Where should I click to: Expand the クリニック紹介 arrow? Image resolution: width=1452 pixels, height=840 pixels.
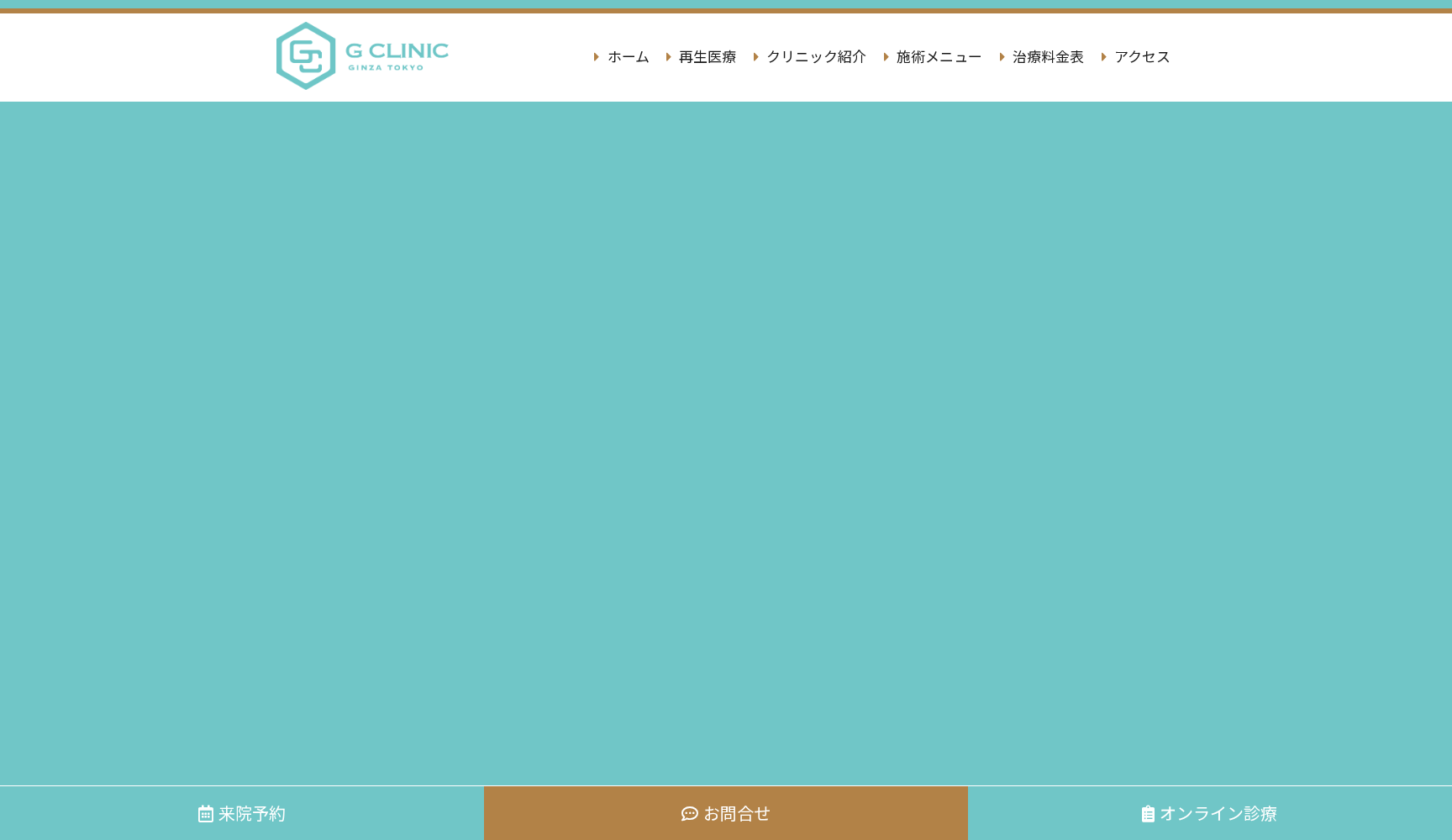point(756,57)
